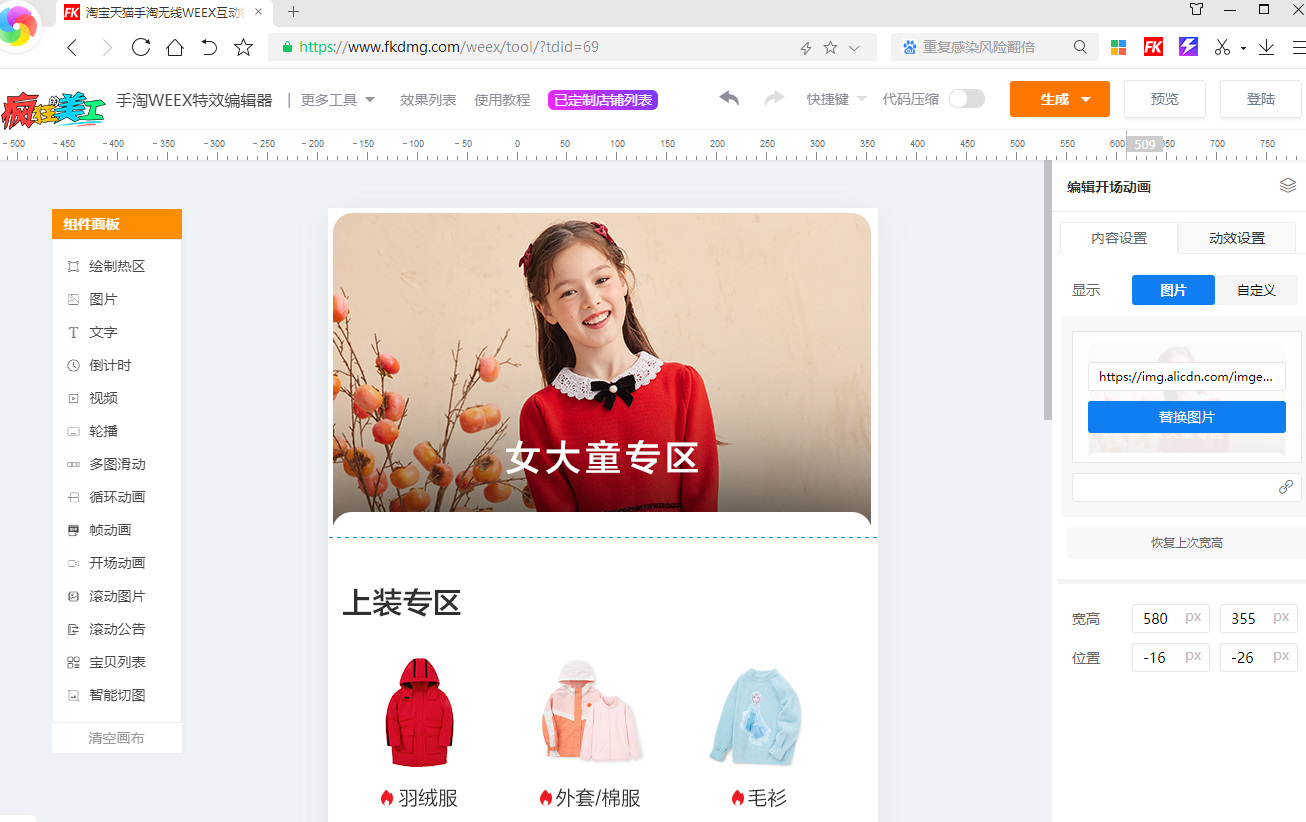Screen dimensions: 1306x822
Task: Click the 倒计时 countdown clock icon
Action: coord(73,365)
